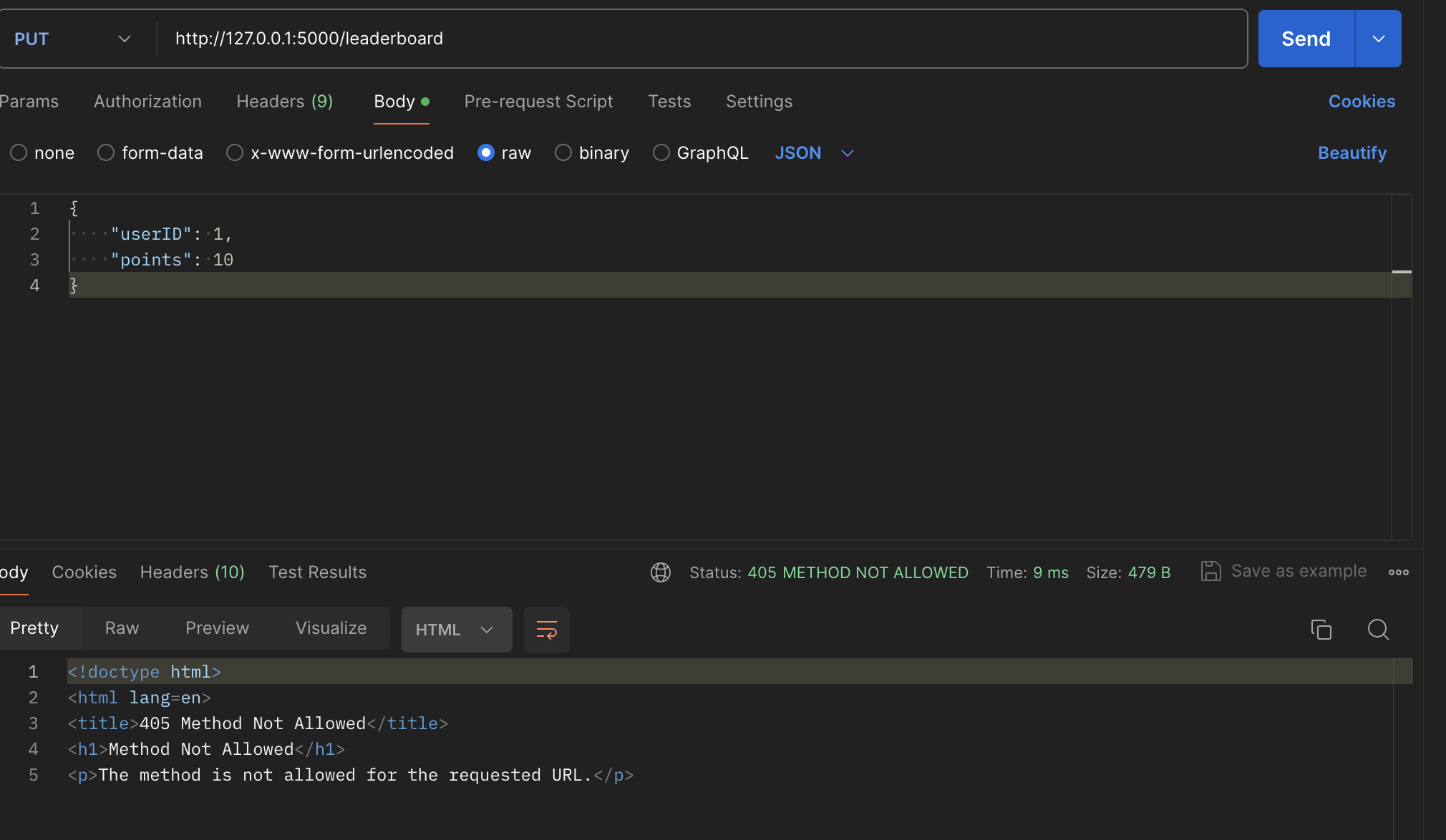Search the response with the magnifier icon
Screen dimensions: 1446x840
click(x=1378, y=630)
